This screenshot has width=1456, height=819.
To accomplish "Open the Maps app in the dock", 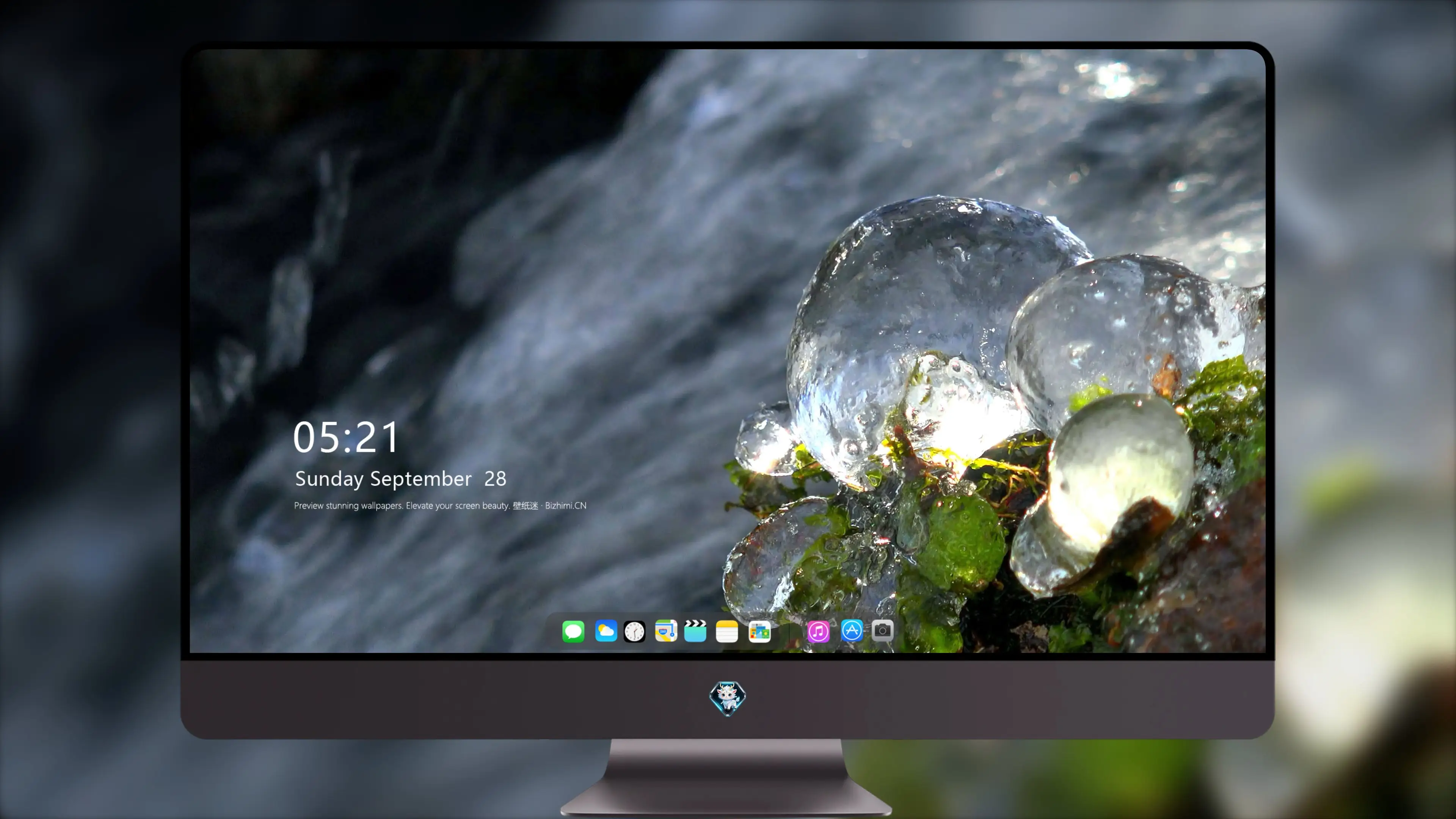I will click(666, 631).
